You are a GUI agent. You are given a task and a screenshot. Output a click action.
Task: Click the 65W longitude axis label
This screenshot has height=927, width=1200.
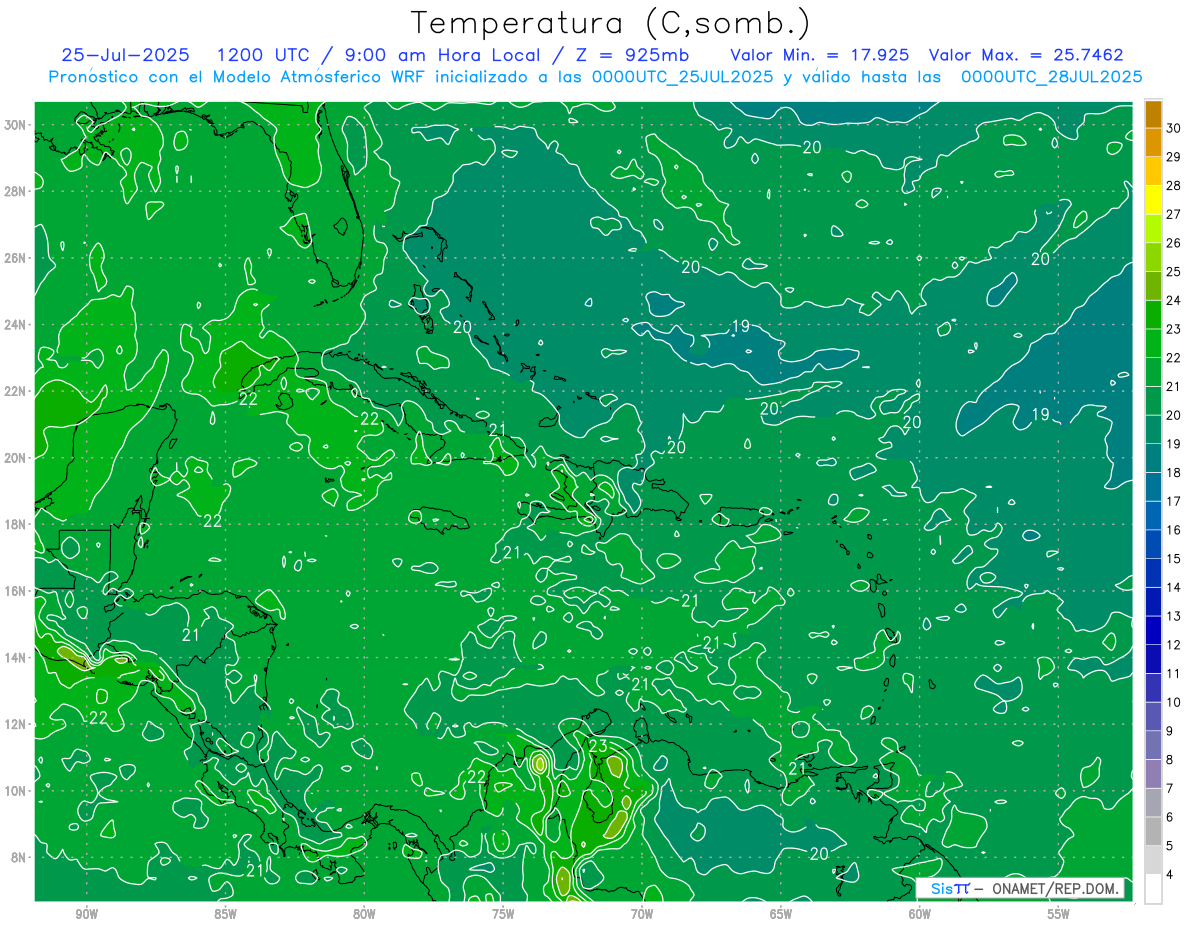[x=781, y=914]
